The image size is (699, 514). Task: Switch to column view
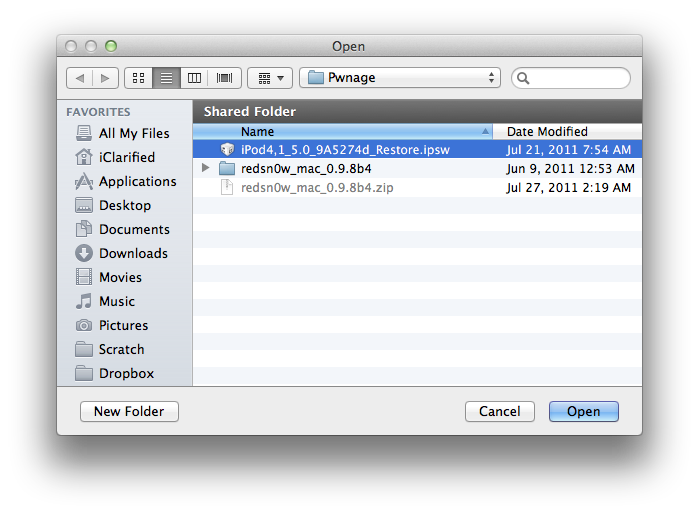click(194, 77)
